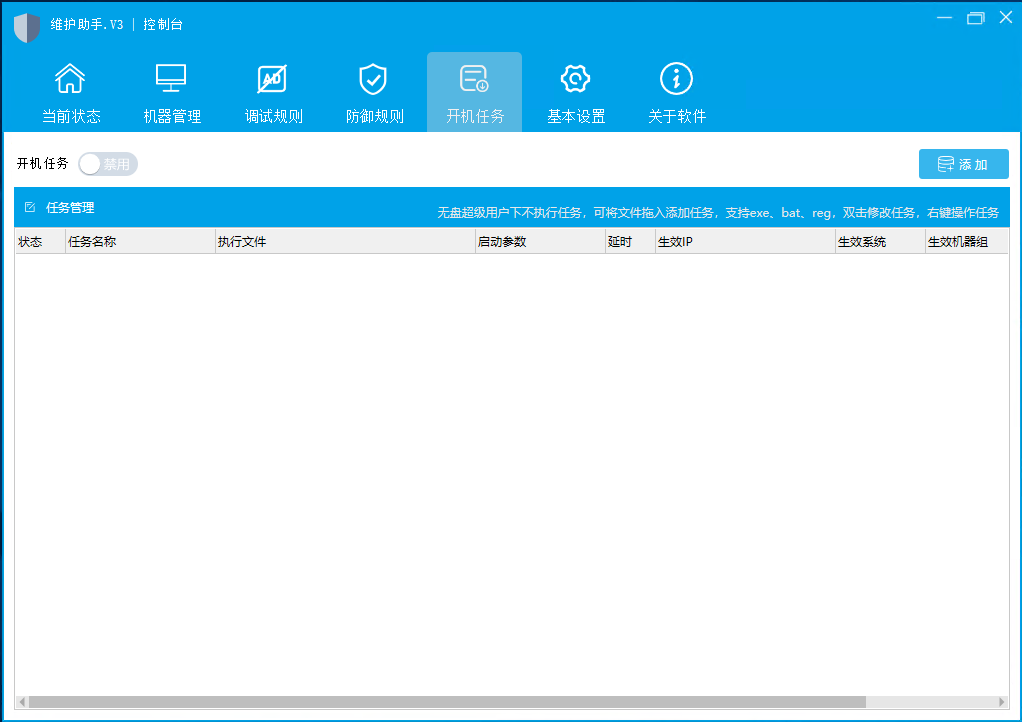
Task: Click the 无盘超级用户 hint text
Action: (x=718, y=212)
